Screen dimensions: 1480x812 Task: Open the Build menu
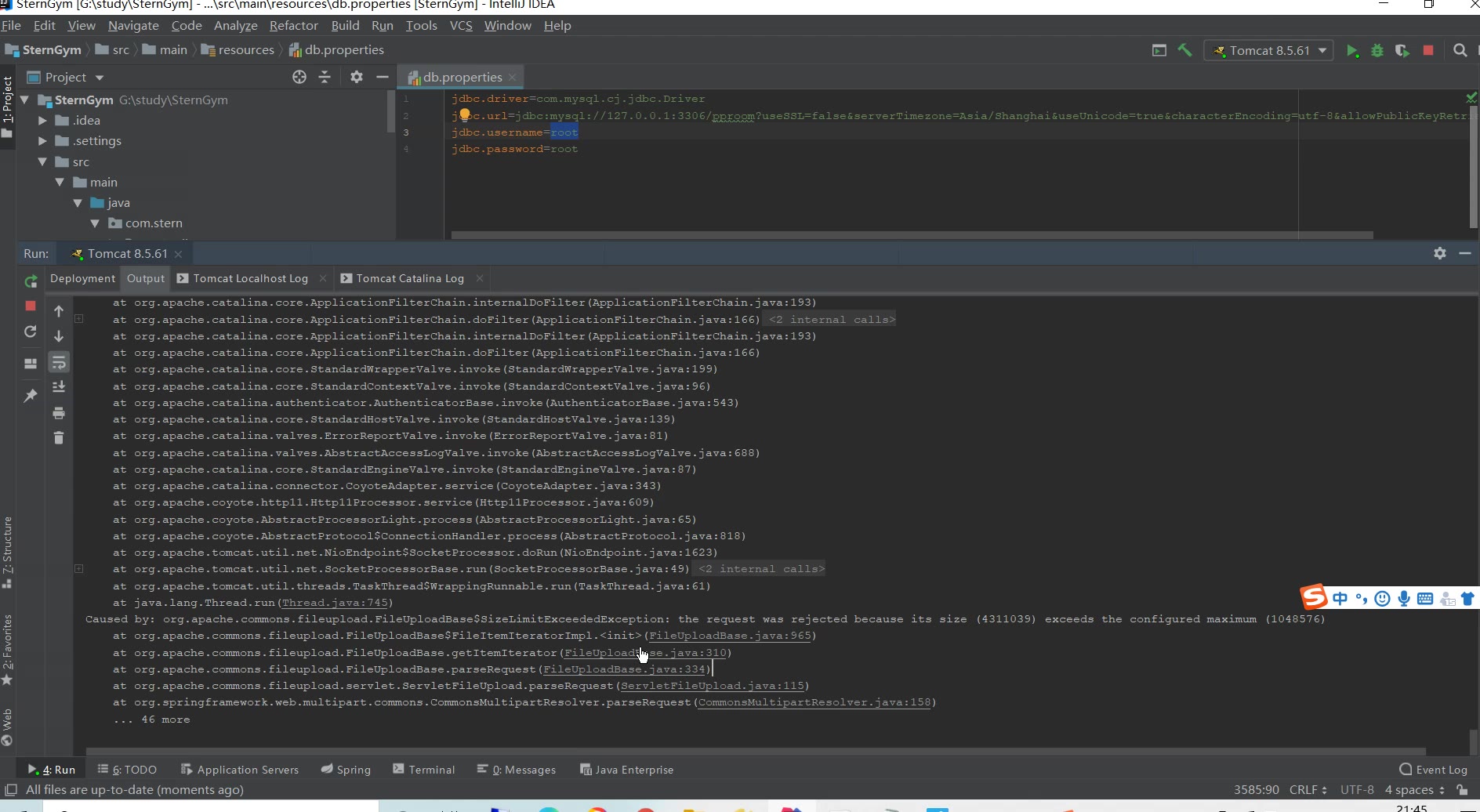click(x=345, y=25)
